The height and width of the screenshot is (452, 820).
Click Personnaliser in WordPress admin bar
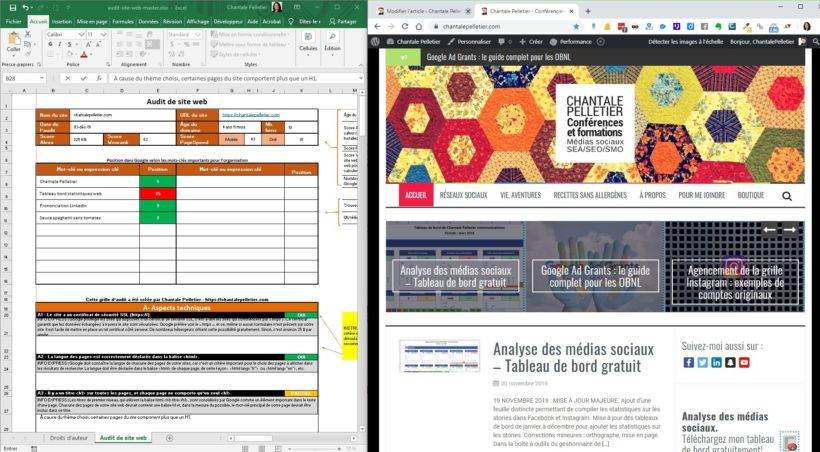(469, 41)
